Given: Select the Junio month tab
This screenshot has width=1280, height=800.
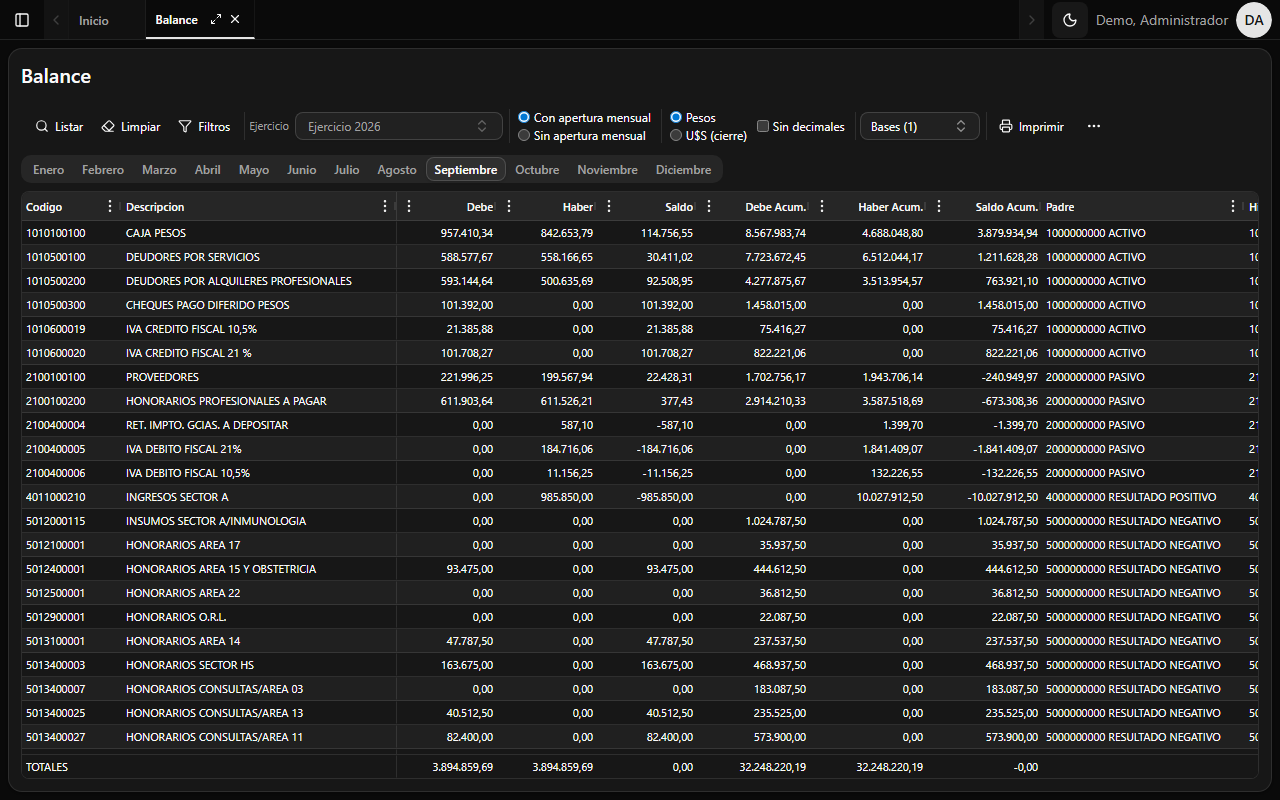Looking at the screenshot, I should pos(302,170).
